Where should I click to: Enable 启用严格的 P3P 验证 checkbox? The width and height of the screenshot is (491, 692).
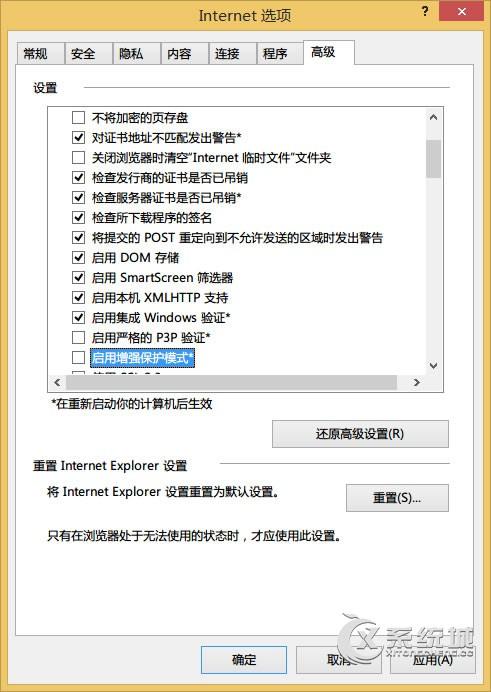tap(79, 337)
